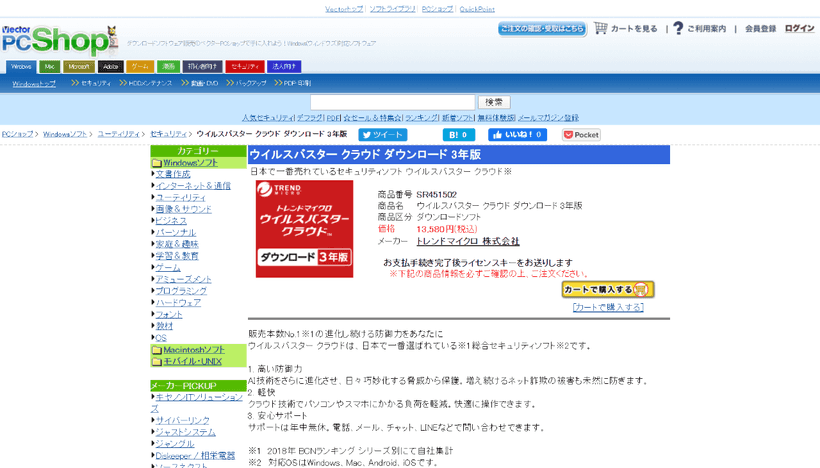This screenshot has height=468, width=820.
Task: Open 動画・DVD in blue nav bar
Action: tap(204, 84)
